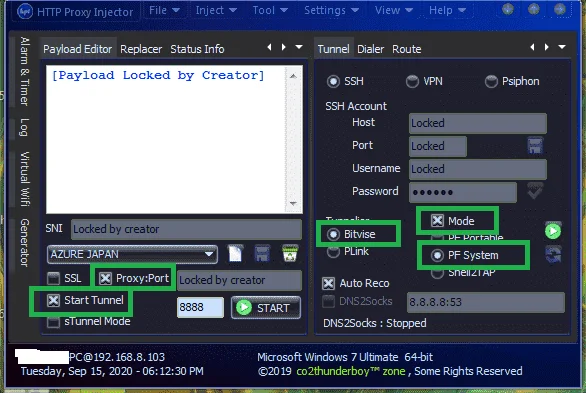Click right arrow of left tab strip
This screenshot has height=393, width=586.
(x=284, y=47)
